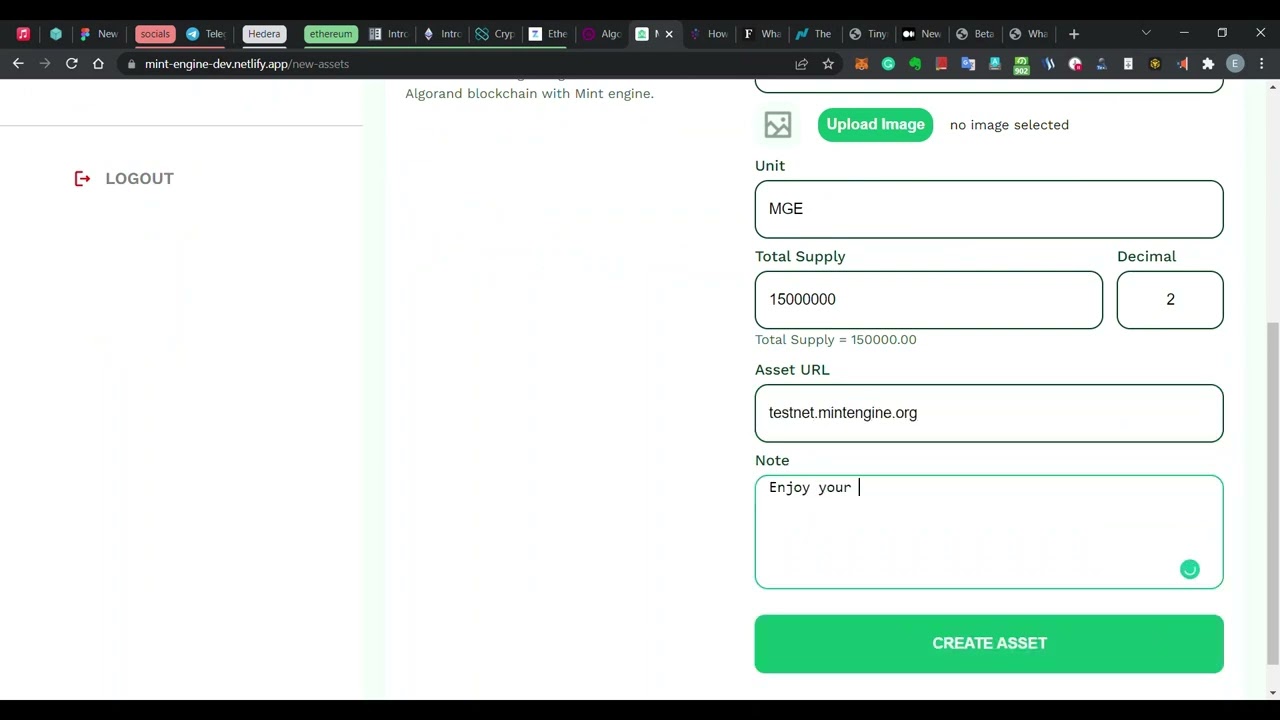Open the tab search dropdown
1280x720 pixels.
[1146, 33]
